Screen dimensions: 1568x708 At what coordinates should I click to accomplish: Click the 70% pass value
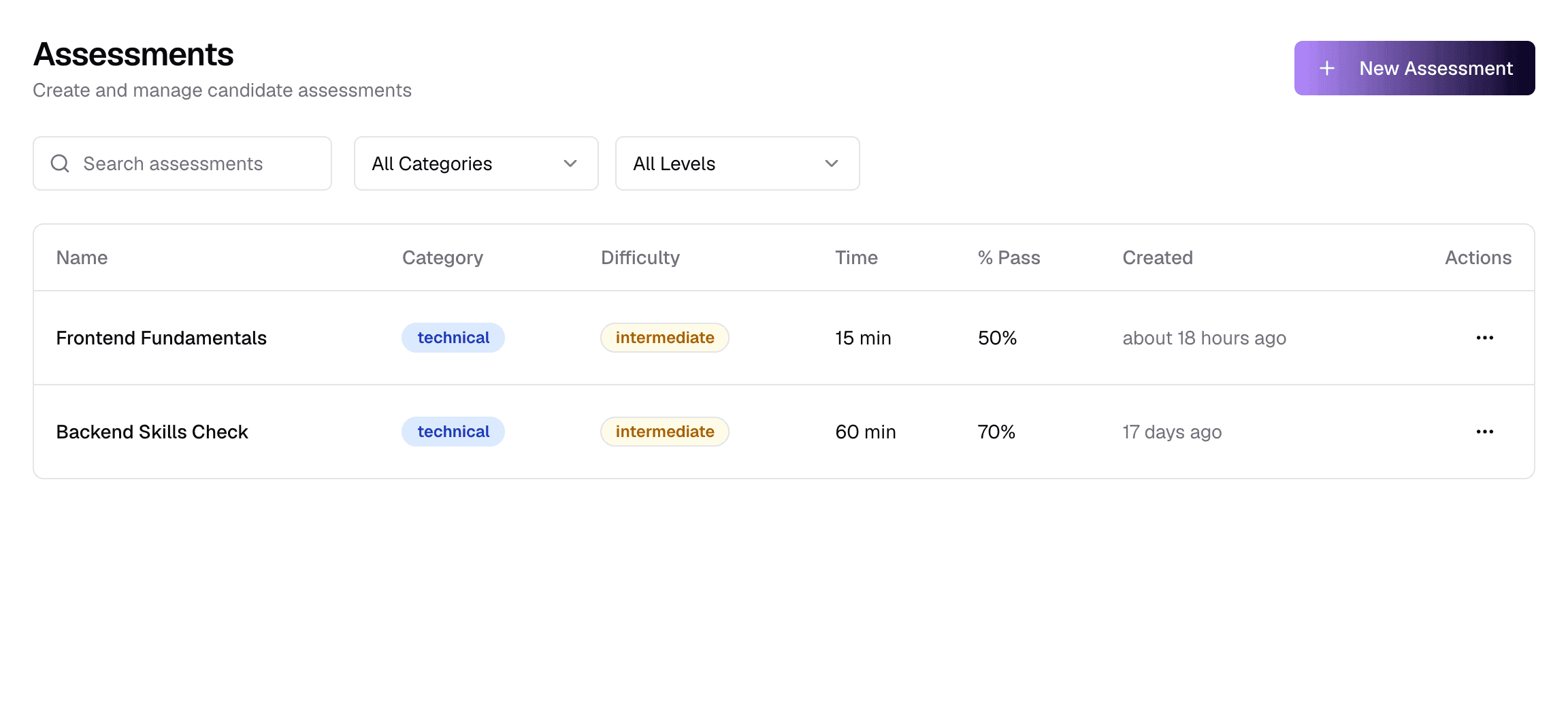pyautogui.click(x=996, y=432)
